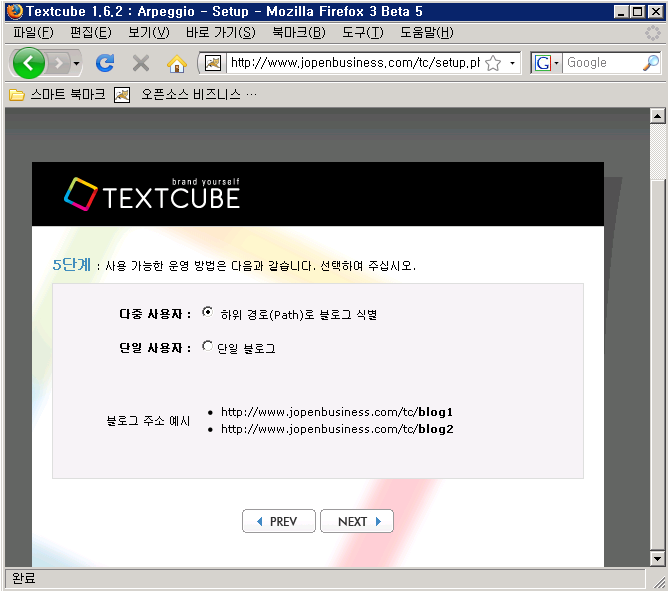Click the Google search input box
This screenshot has height=592, width=669.
(x=602, y=63)
